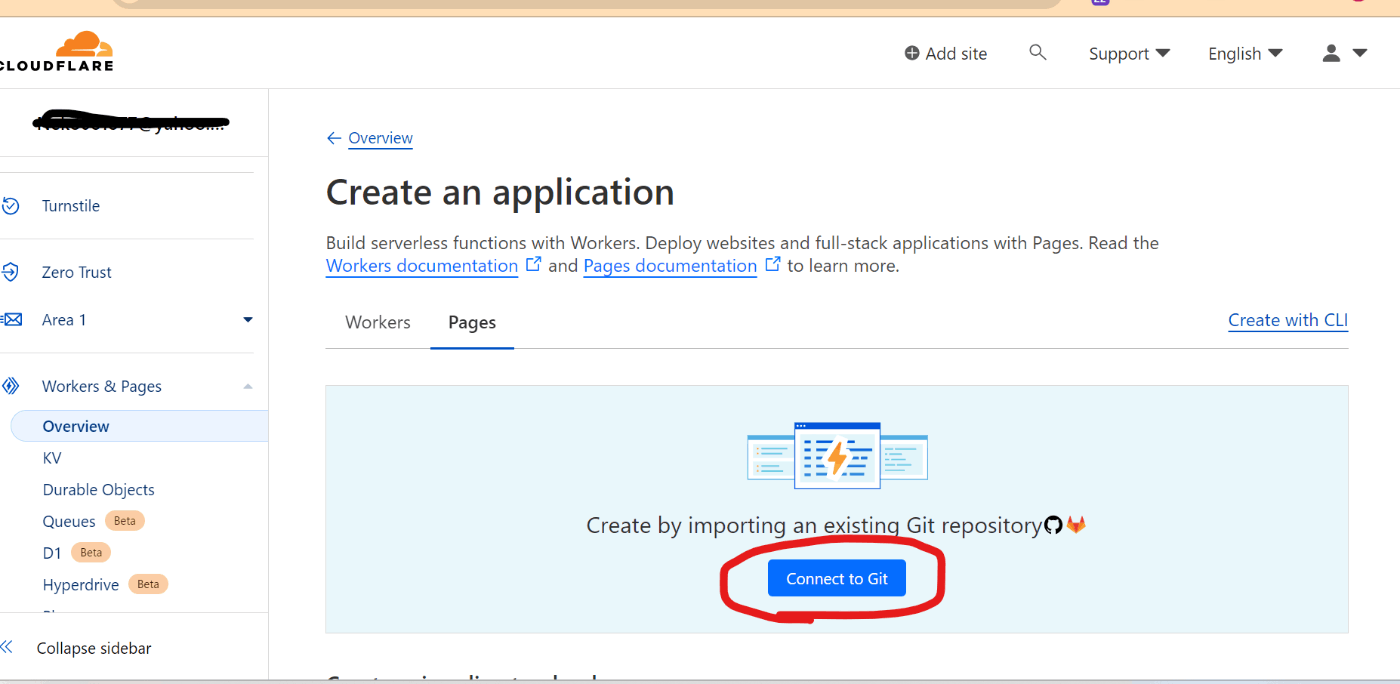Open Hyperdrive in the sidebar
The width and height of the screenshot is (1400, 684).
[x=81, y=585]
